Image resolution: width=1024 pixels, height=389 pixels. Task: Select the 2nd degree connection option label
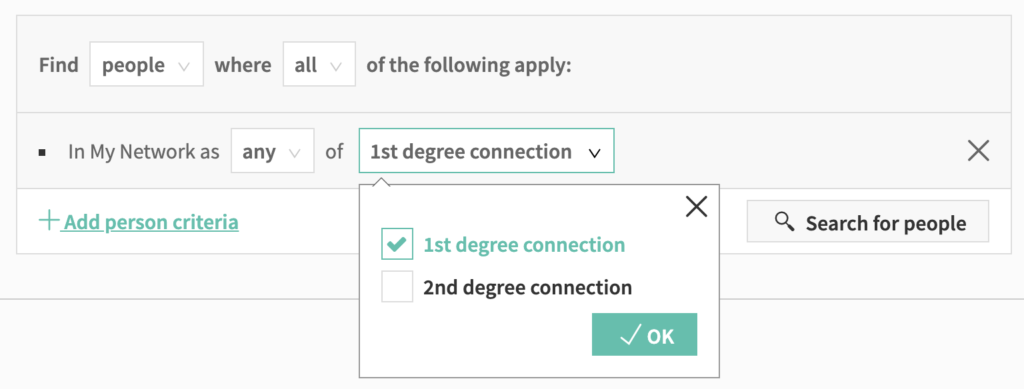click(527, 287)
